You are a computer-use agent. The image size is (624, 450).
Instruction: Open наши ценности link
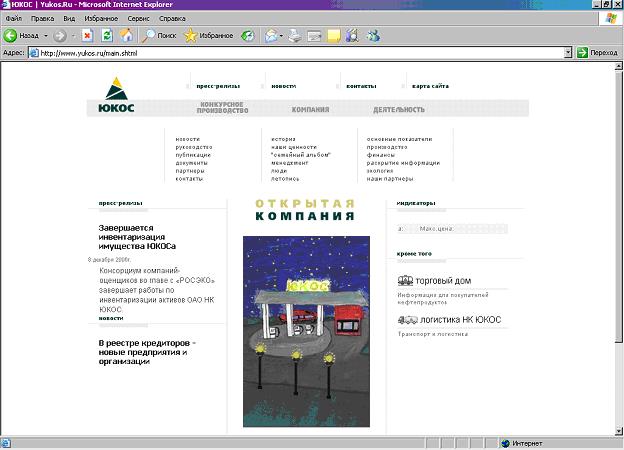[294, 147]
